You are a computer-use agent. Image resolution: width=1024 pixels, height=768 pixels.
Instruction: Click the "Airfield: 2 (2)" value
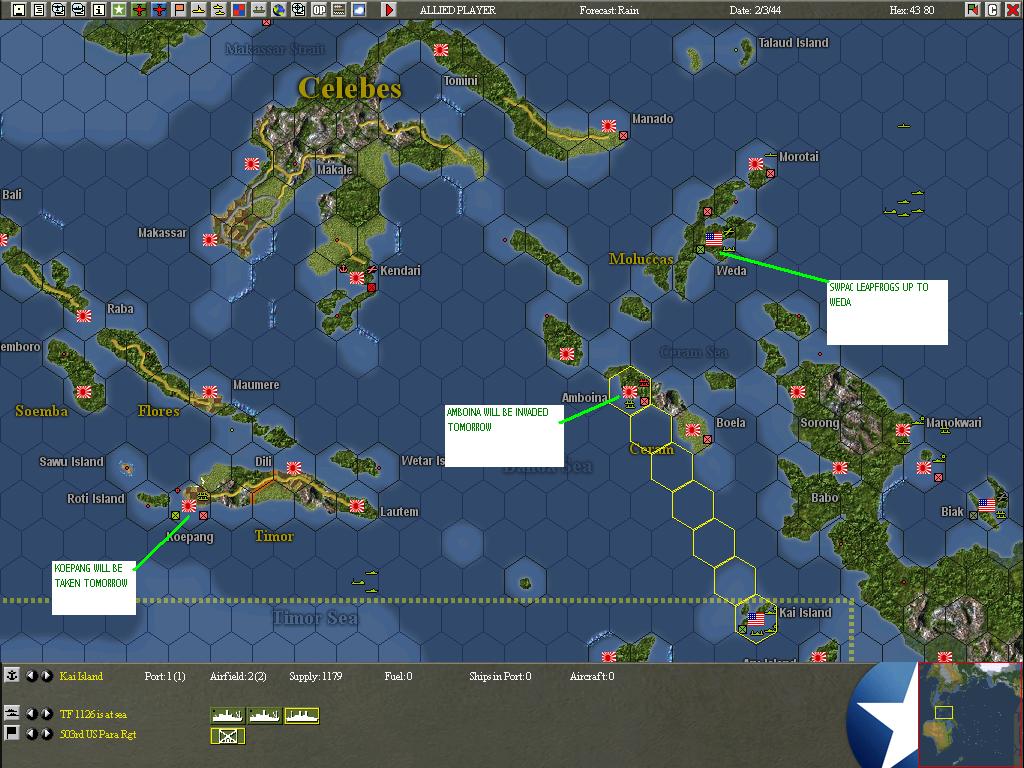tap(238, 676)
